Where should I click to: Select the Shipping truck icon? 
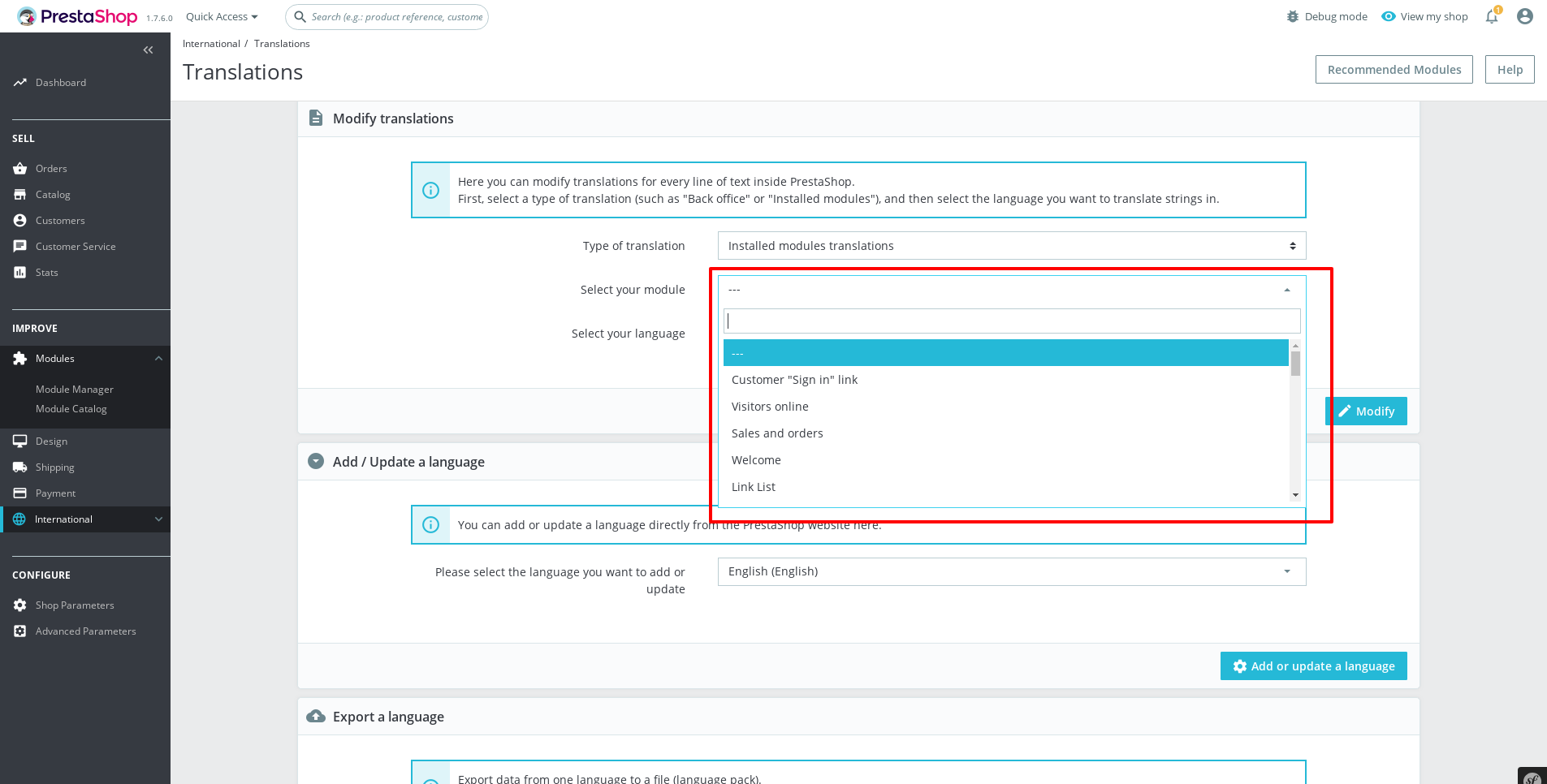click(20, 467)
